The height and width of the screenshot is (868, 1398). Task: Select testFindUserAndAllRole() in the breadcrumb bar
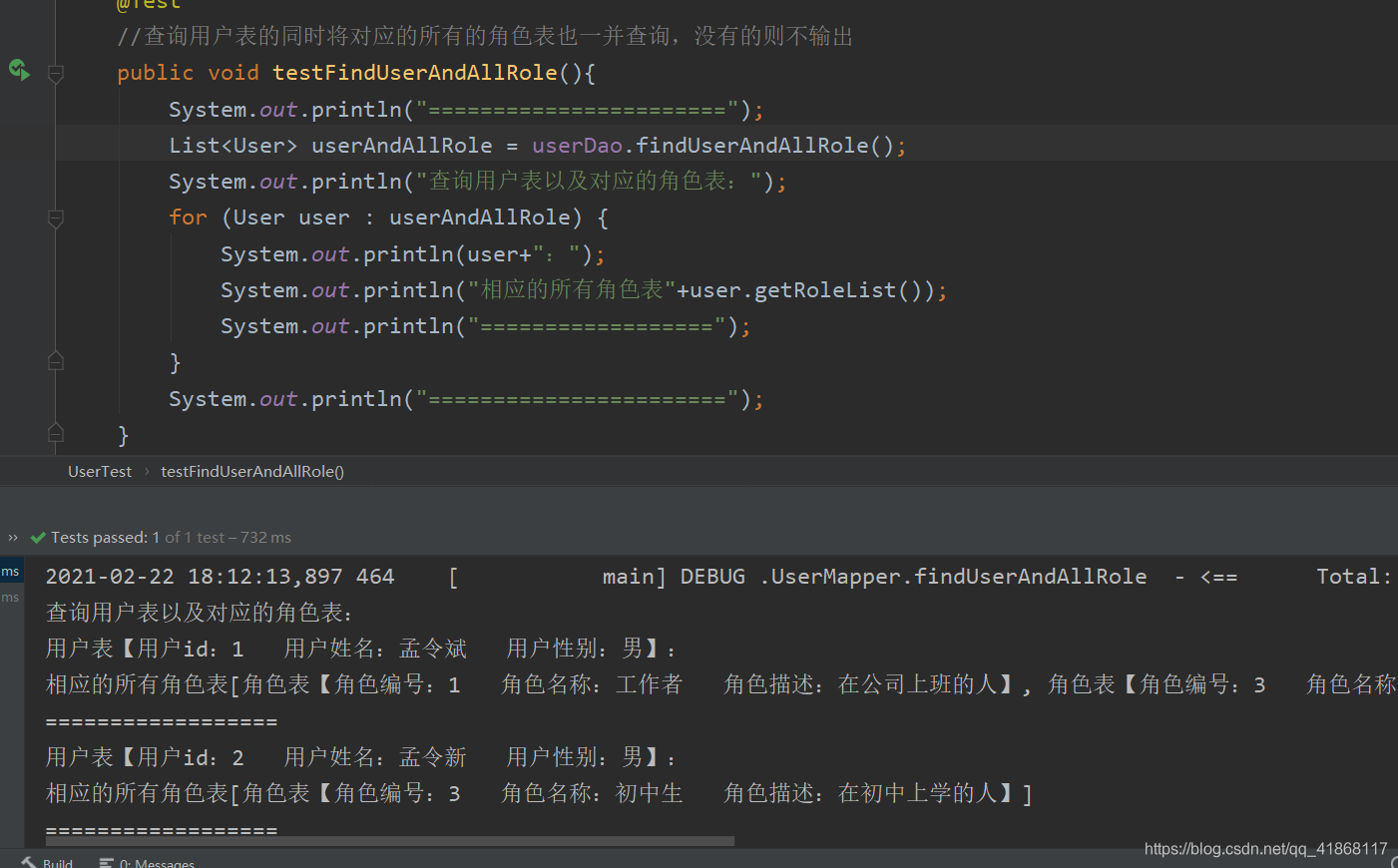(252, 472)
